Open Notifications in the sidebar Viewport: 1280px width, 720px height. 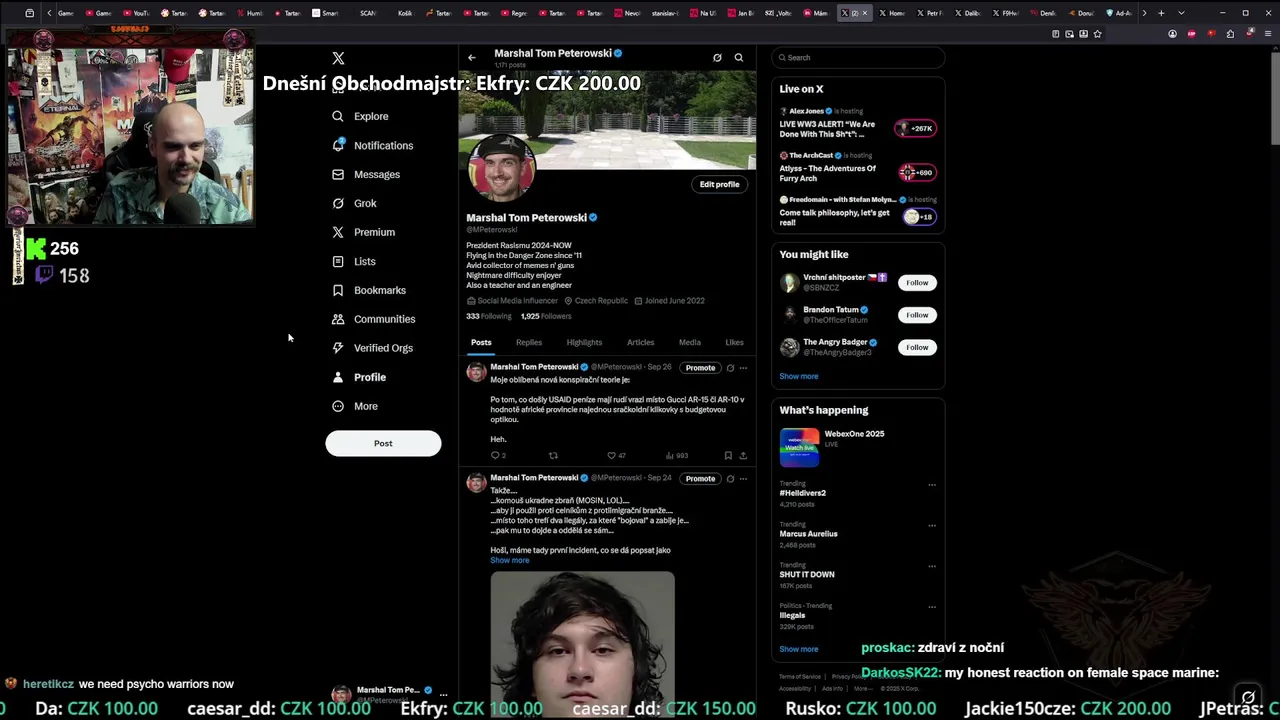pos(373,146)
